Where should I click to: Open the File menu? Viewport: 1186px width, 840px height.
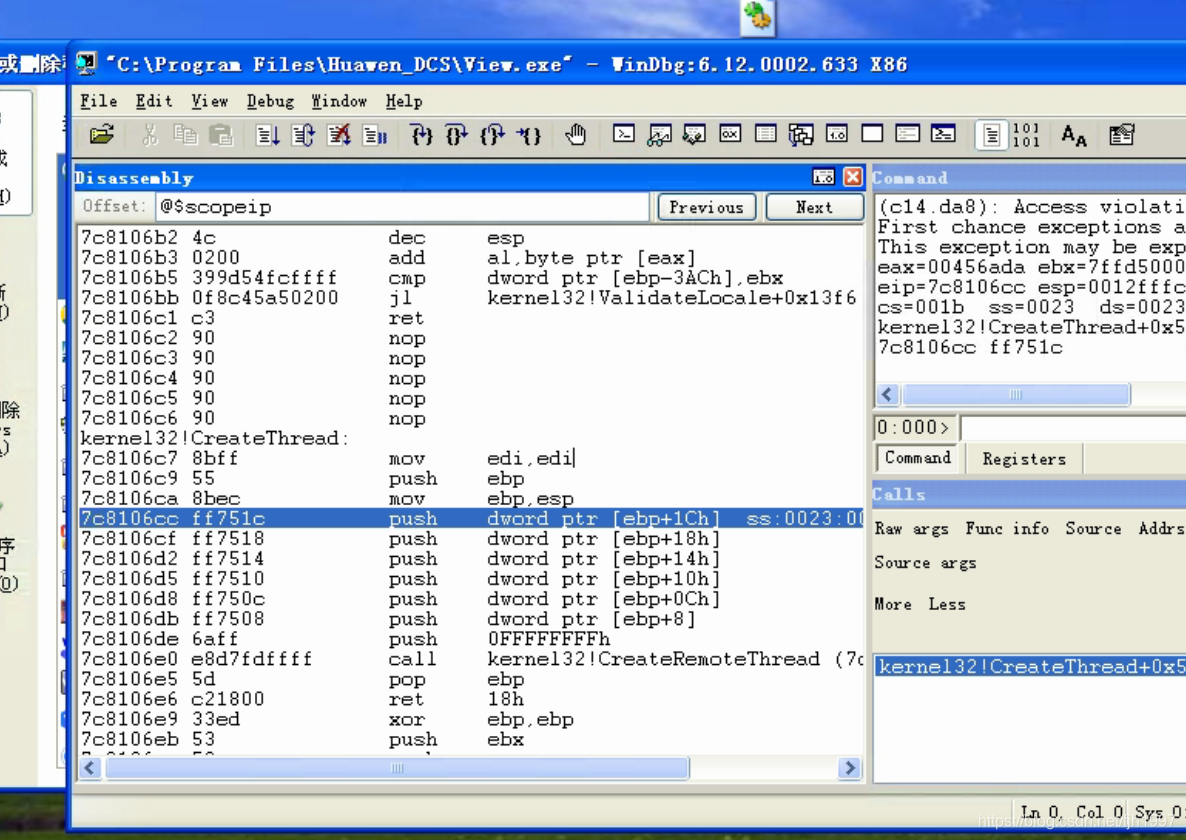point(98,101)
